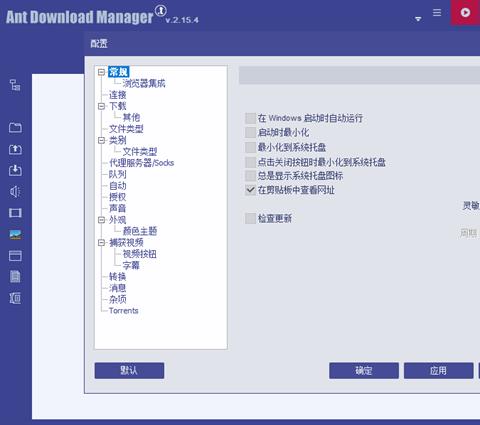Click the red play button at top right

click(x=465, y=12)
